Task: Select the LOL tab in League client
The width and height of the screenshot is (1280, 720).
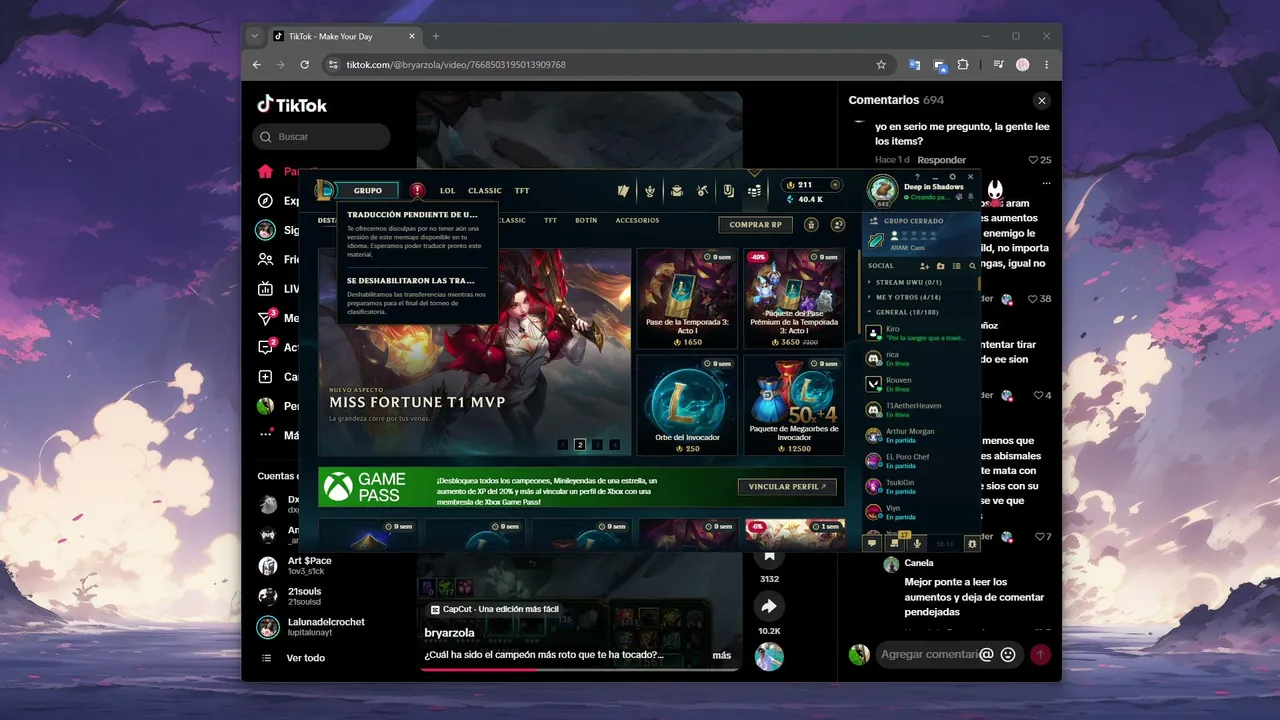Action: (447, 191)
